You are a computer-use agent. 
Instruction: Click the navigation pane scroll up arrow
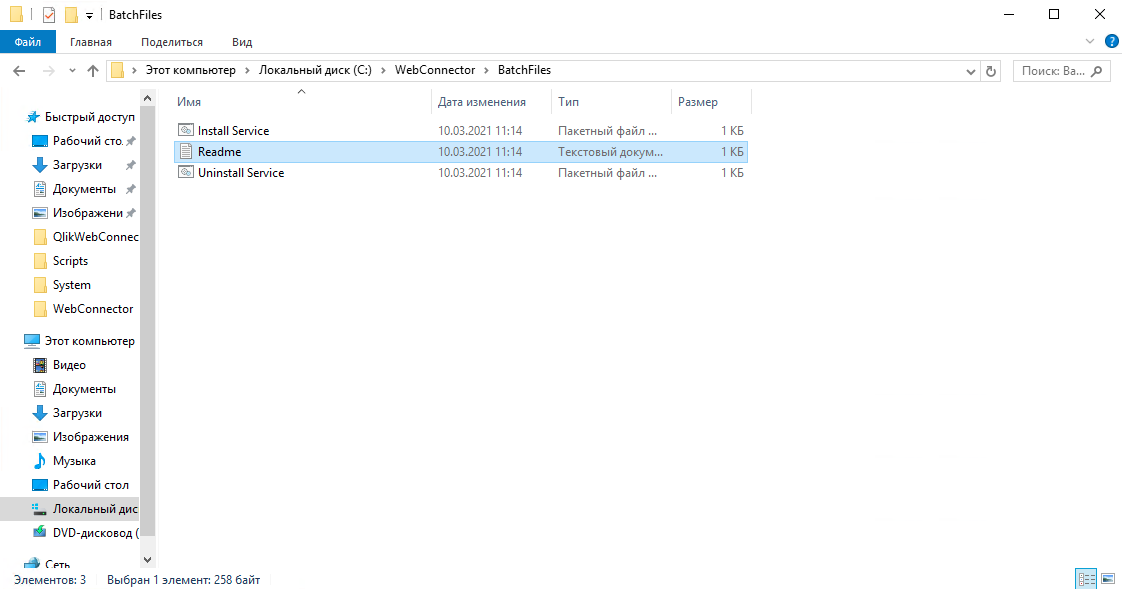tap(147, 98)
